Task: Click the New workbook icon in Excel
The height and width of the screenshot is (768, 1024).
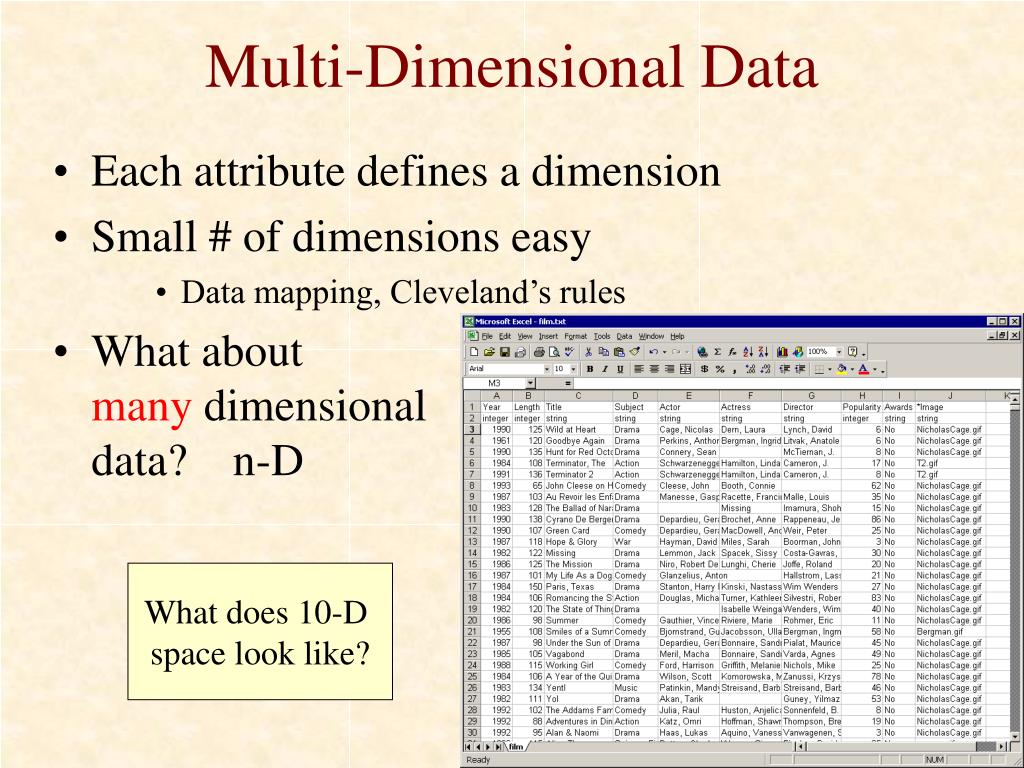Action: pos(474,352)
